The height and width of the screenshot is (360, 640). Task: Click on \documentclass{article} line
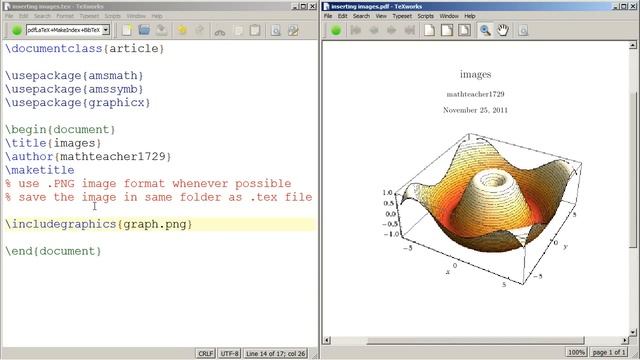tap(84, 49)
